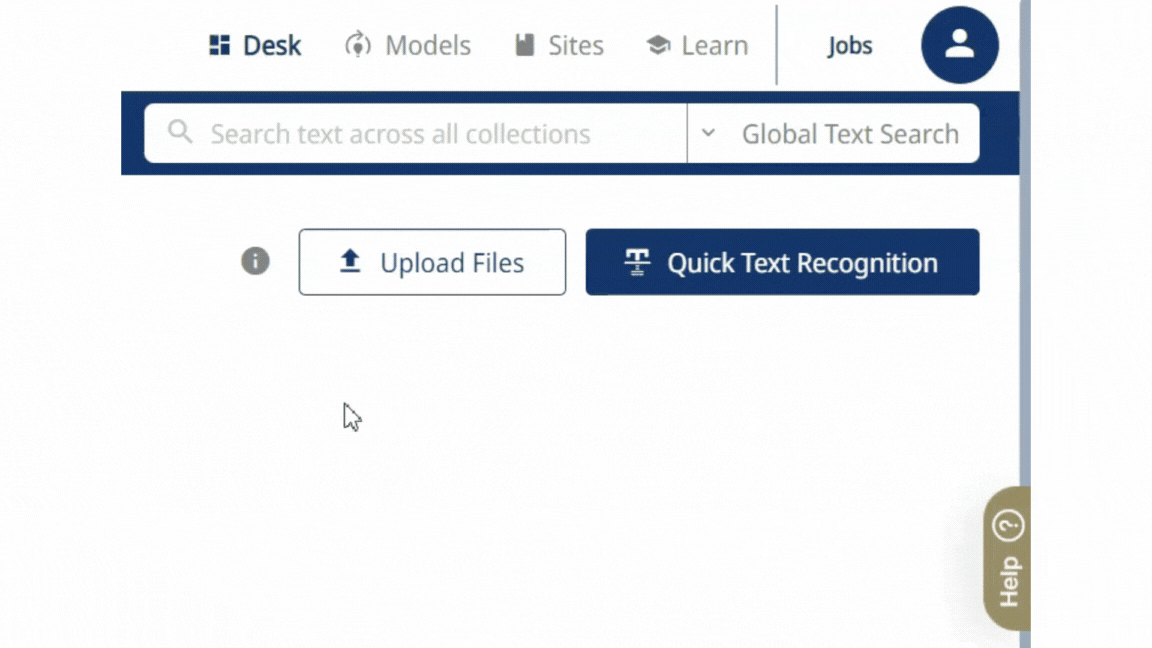Click the Learn graduation cap icon

(x=658, y=45)
